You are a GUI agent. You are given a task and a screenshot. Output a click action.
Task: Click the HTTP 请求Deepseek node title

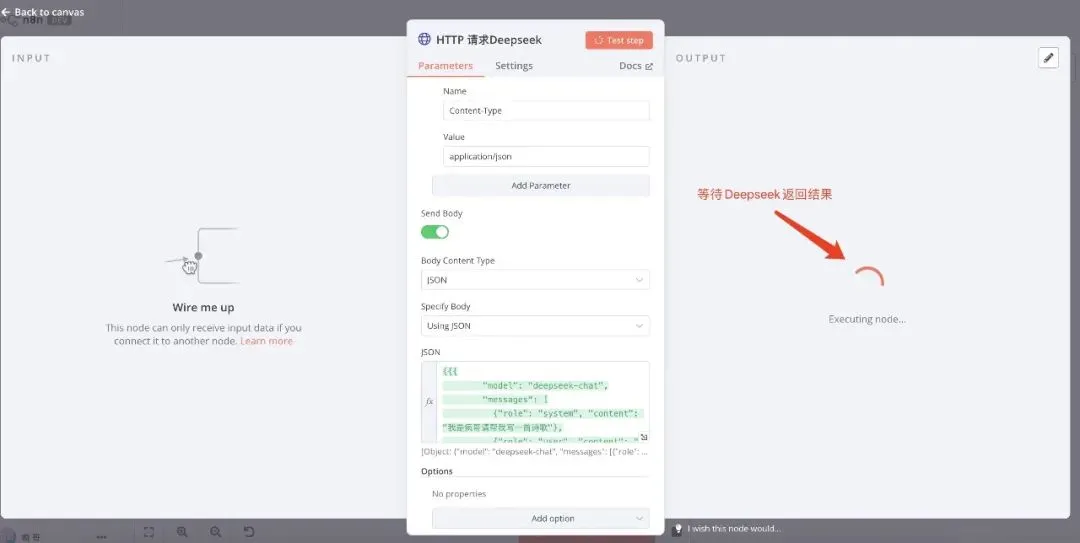tap(489, 40)
